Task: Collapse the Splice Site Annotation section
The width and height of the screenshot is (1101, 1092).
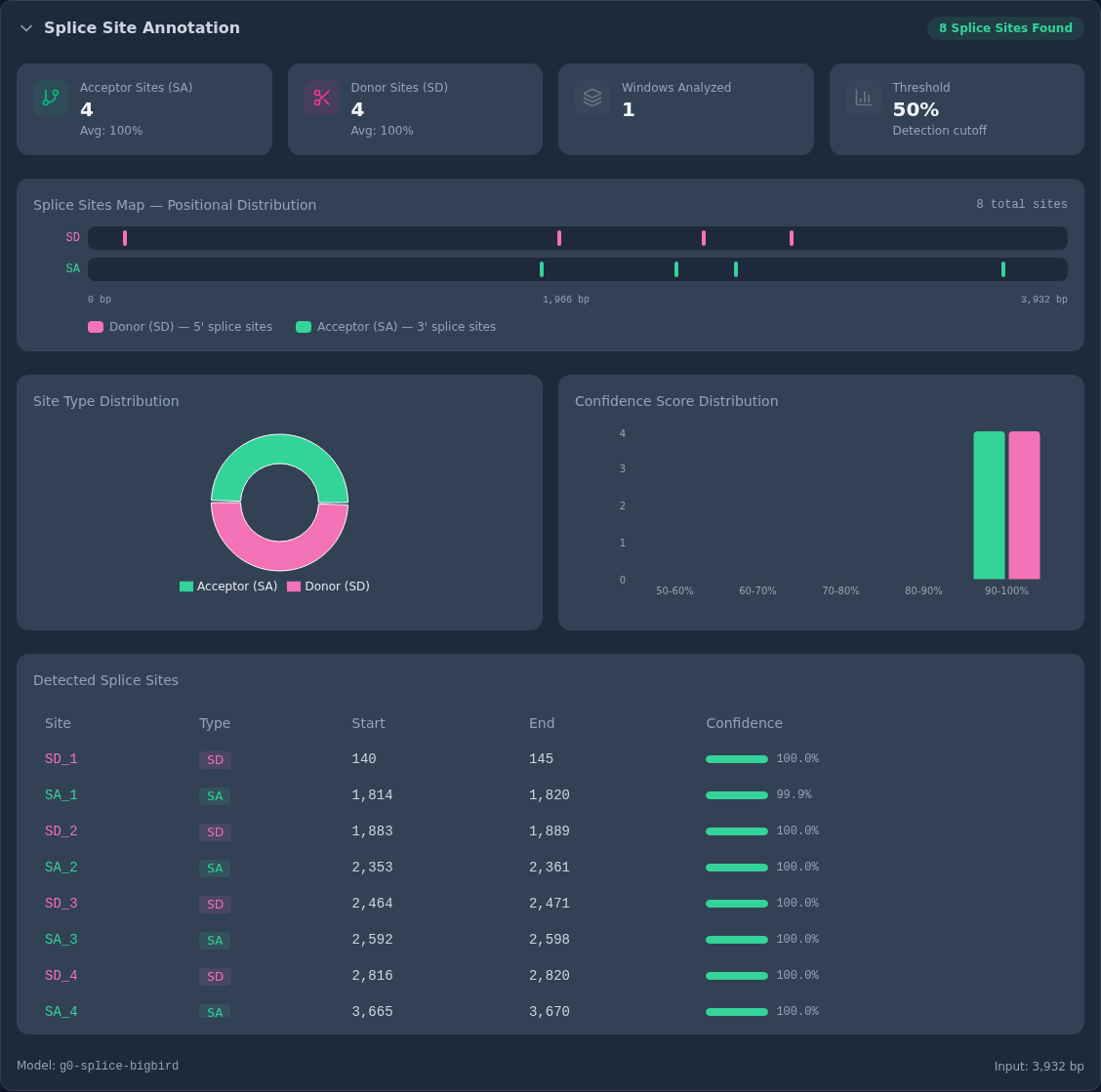Action: [x=26, y=28]
